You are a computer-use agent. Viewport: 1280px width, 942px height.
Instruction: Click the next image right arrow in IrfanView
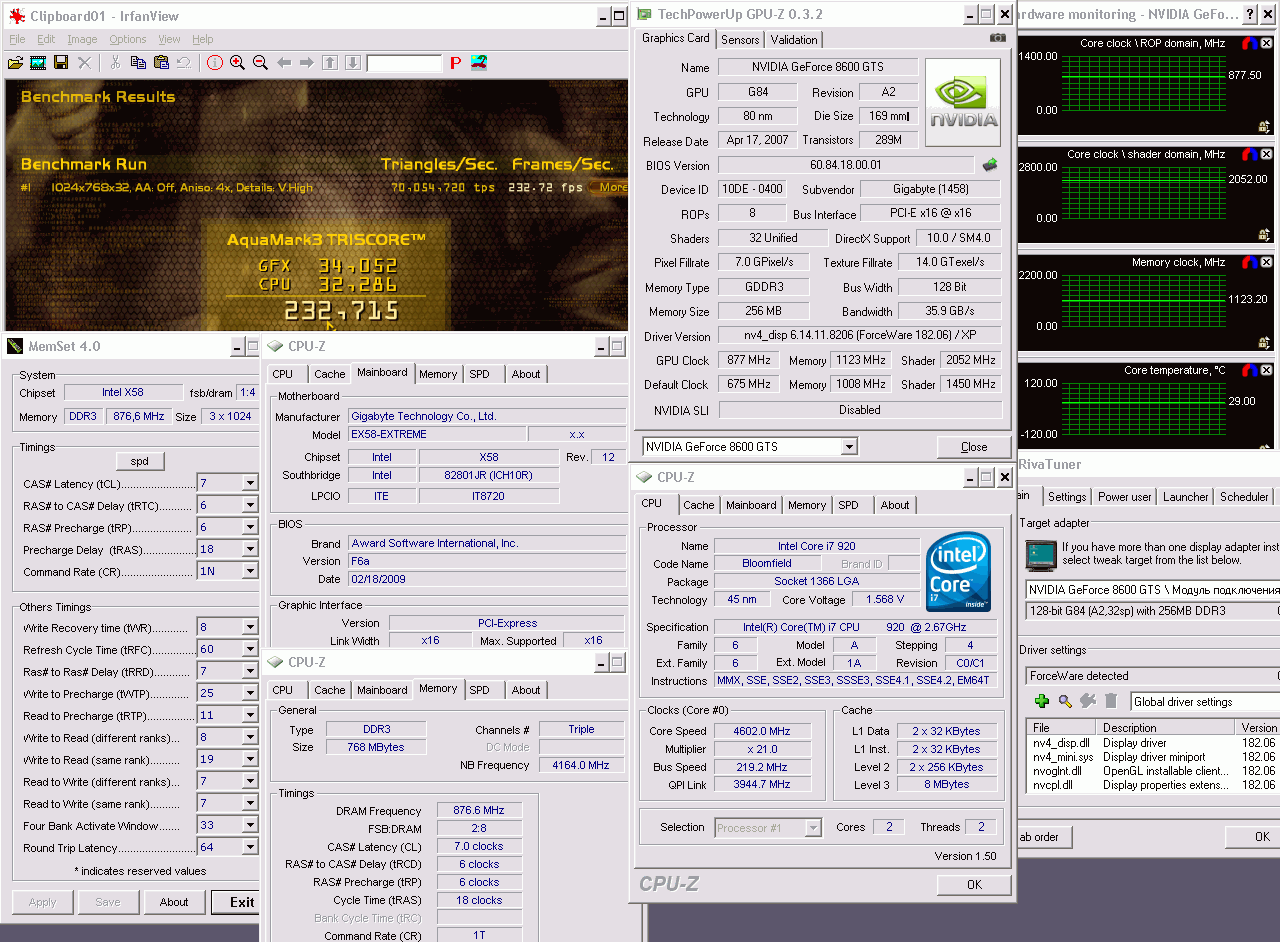306,62
